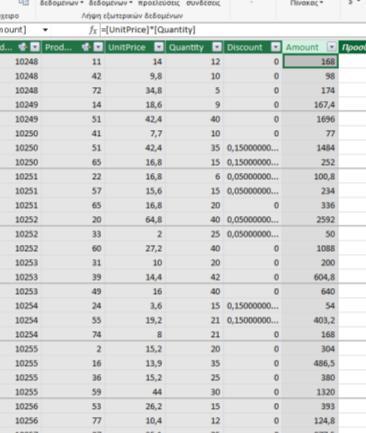366x433 pixels.
Task: Select the highlighted Amount cell 168 in the first row
Action: 310,62
